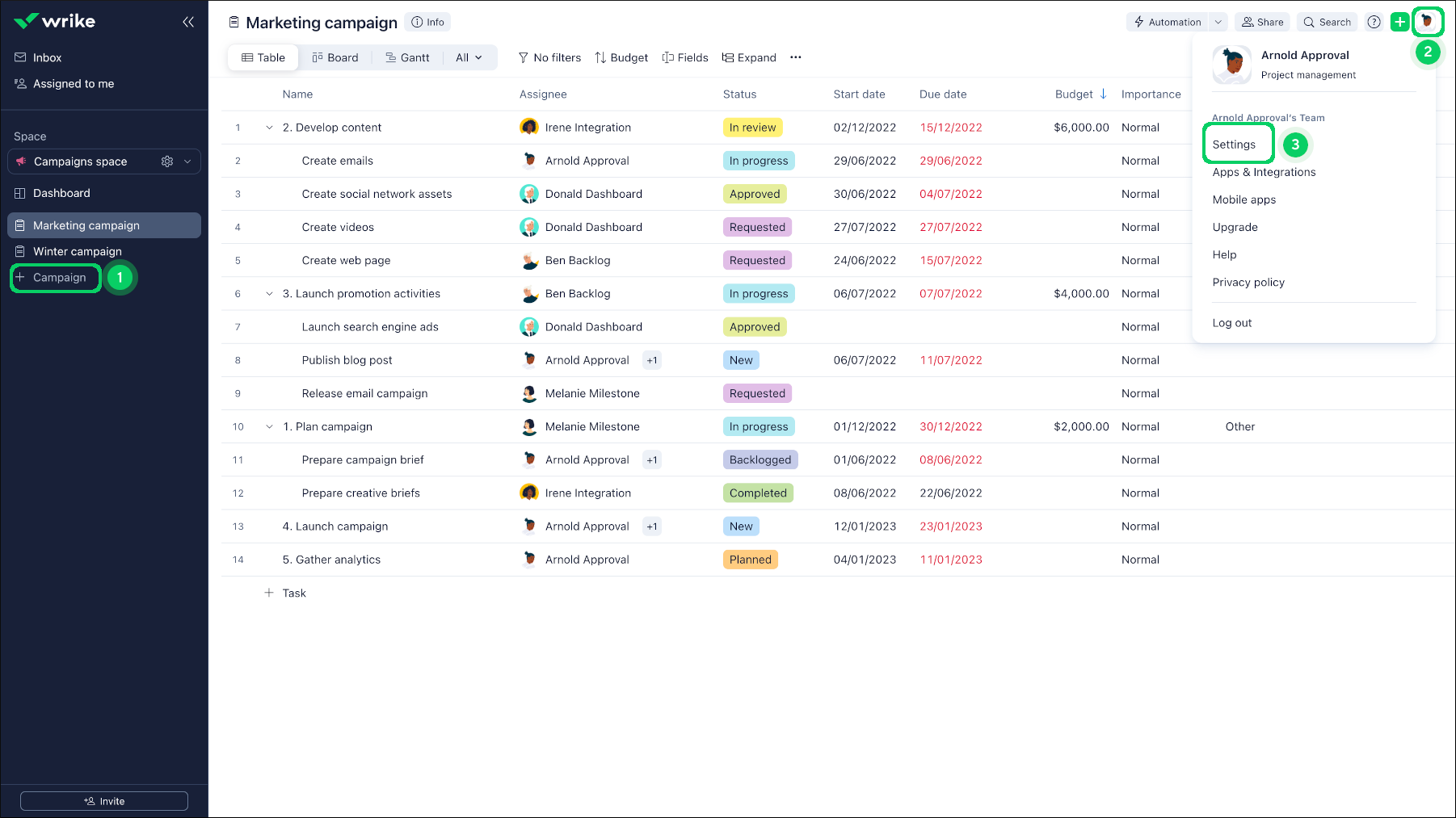1456x818 pixels.
Task: Collapse the sidebar with double-chevron icon
Action: coord(188,22)
